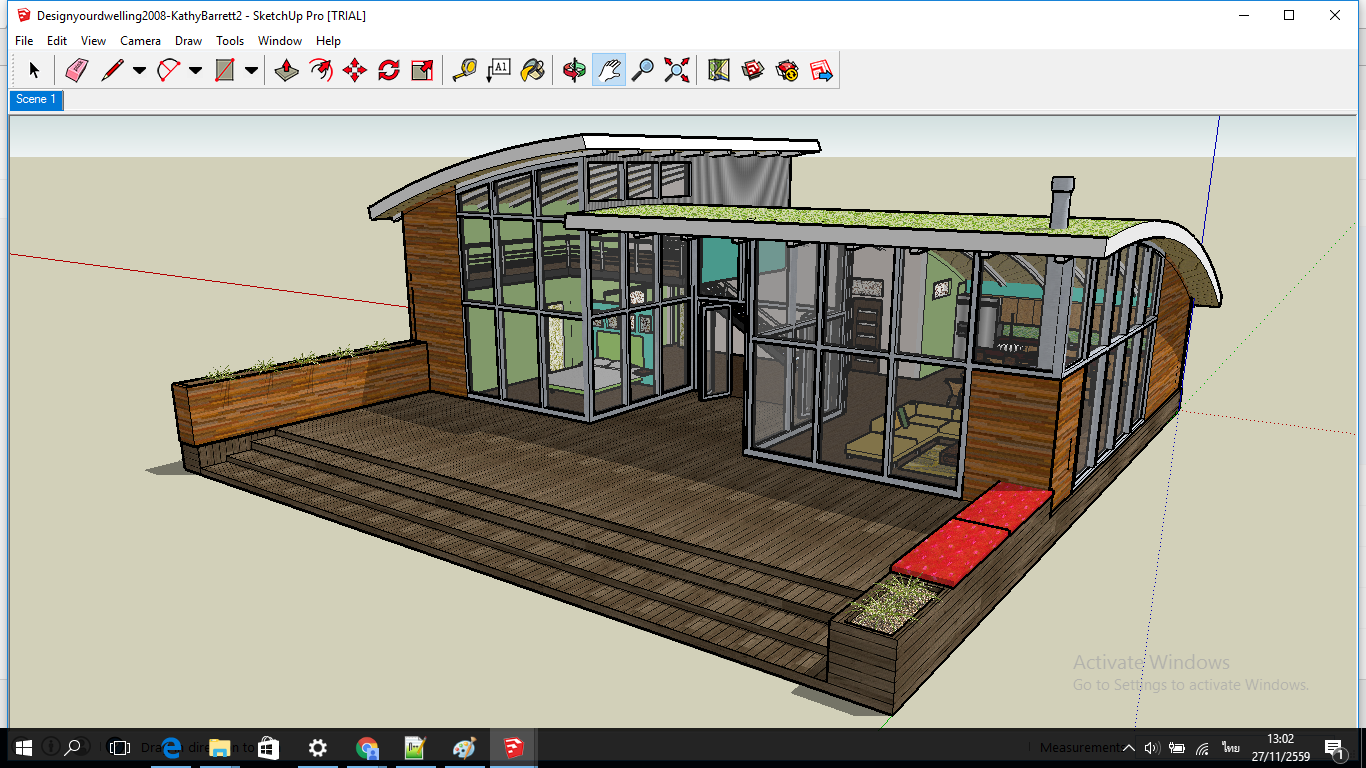
Task: Open the Camera menu
Action: [x=140, y=41]
